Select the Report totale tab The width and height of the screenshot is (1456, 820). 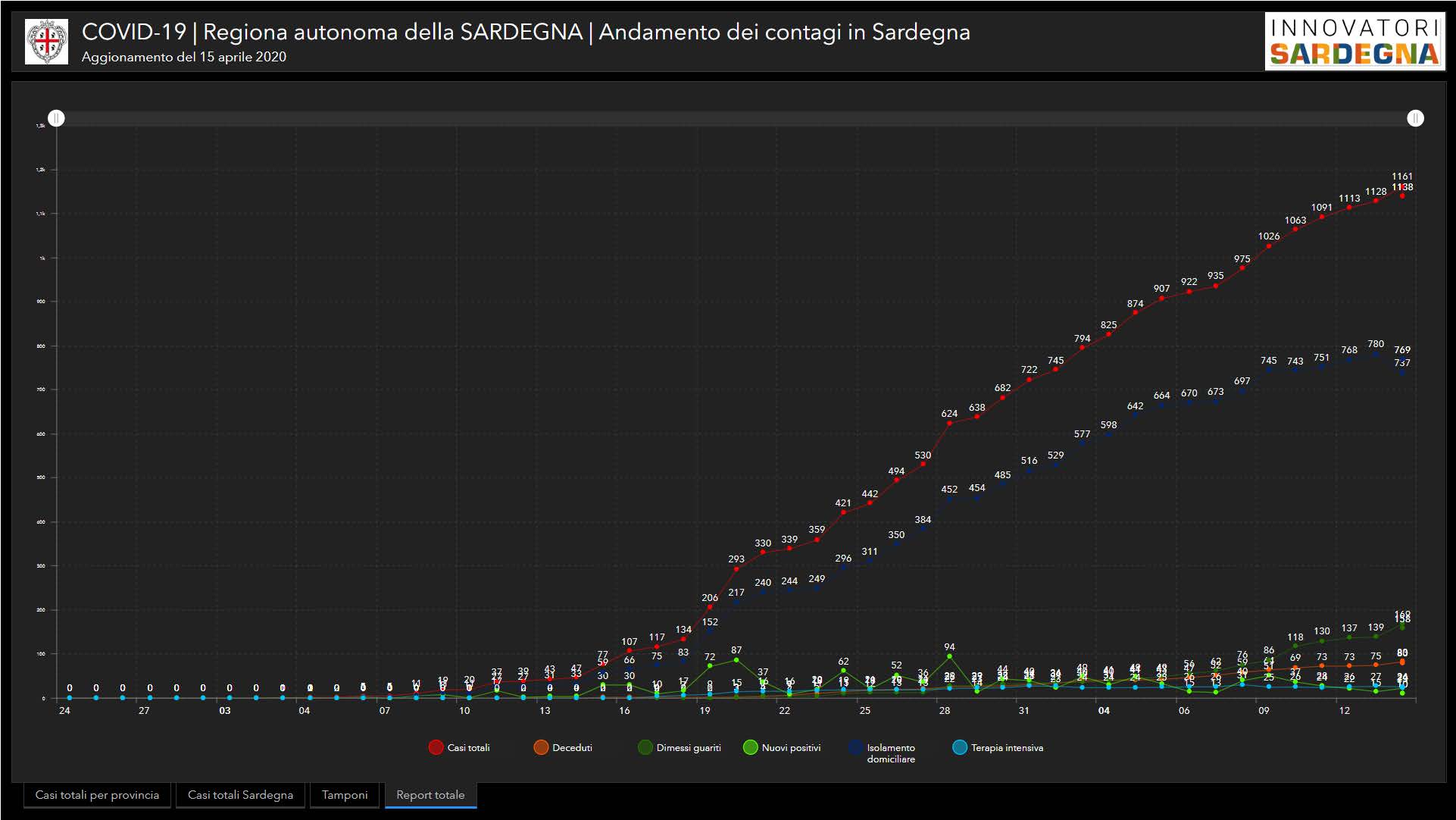click(x=430, y=795)
